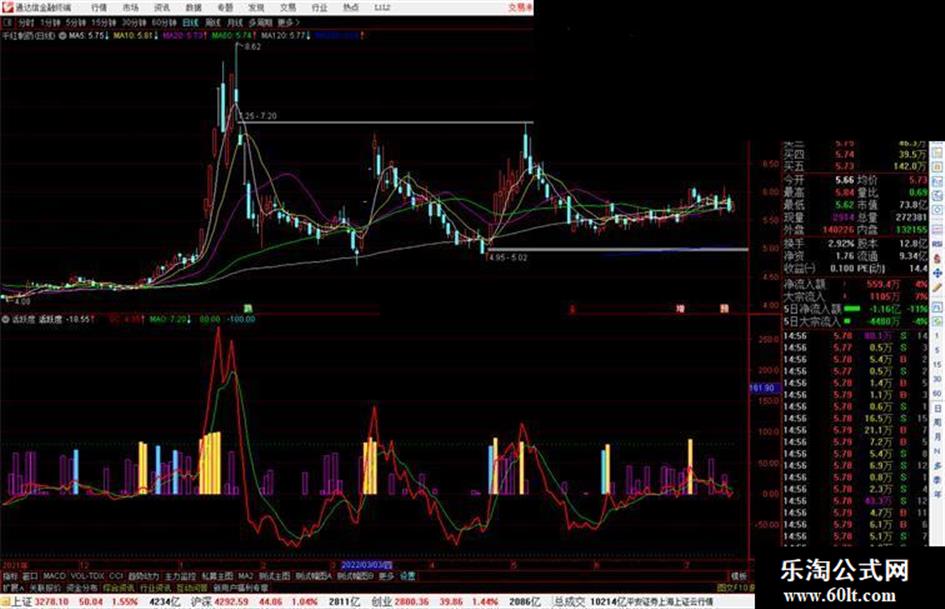
Task: Click the blue four-arrow move icon
Action: (x=938, y=273)
